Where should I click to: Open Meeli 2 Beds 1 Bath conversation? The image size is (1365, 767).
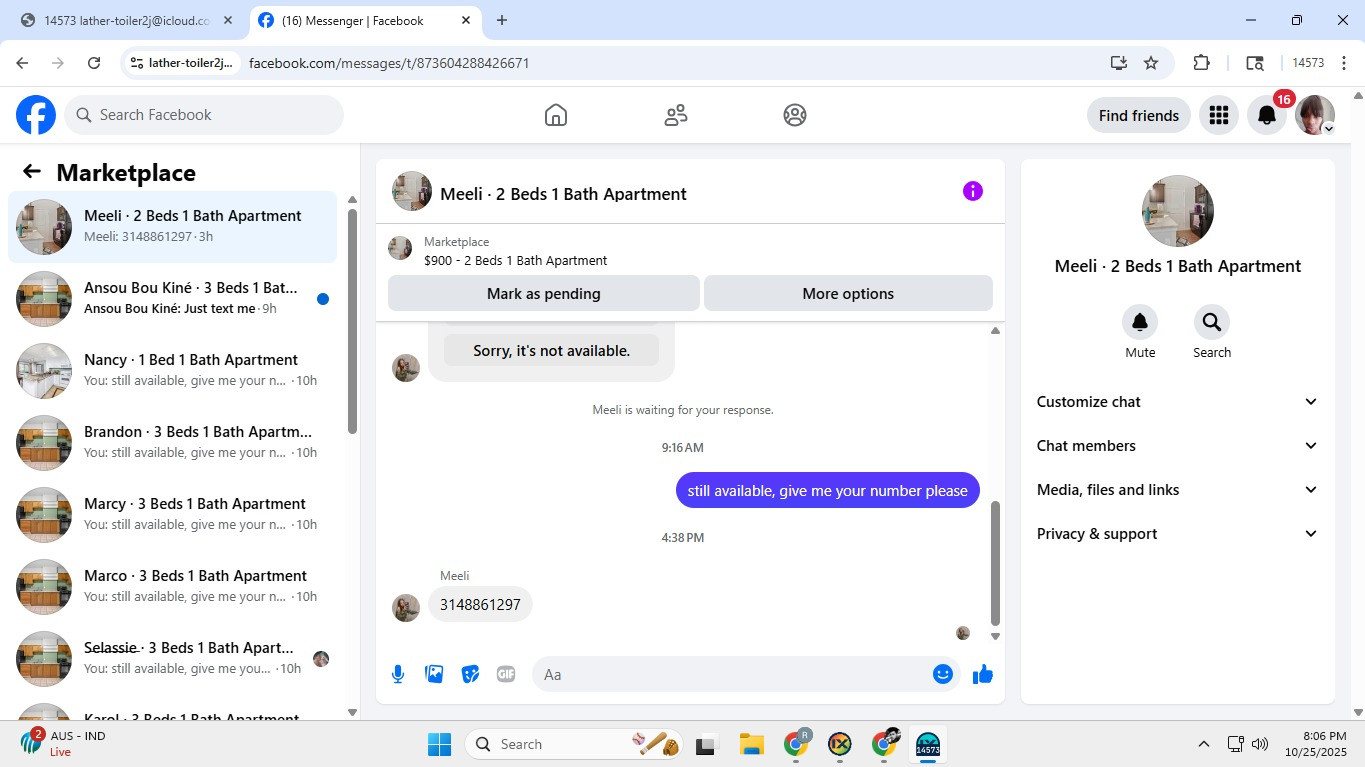173,227
